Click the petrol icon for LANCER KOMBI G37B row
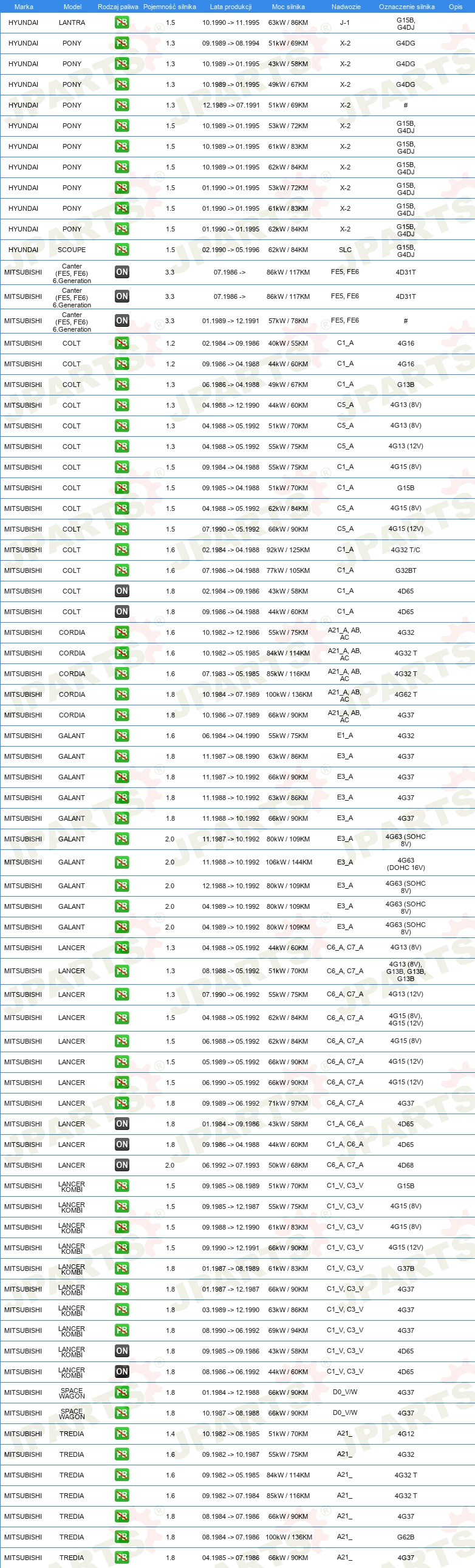The image size is (475, 1568). (122, 1268)
